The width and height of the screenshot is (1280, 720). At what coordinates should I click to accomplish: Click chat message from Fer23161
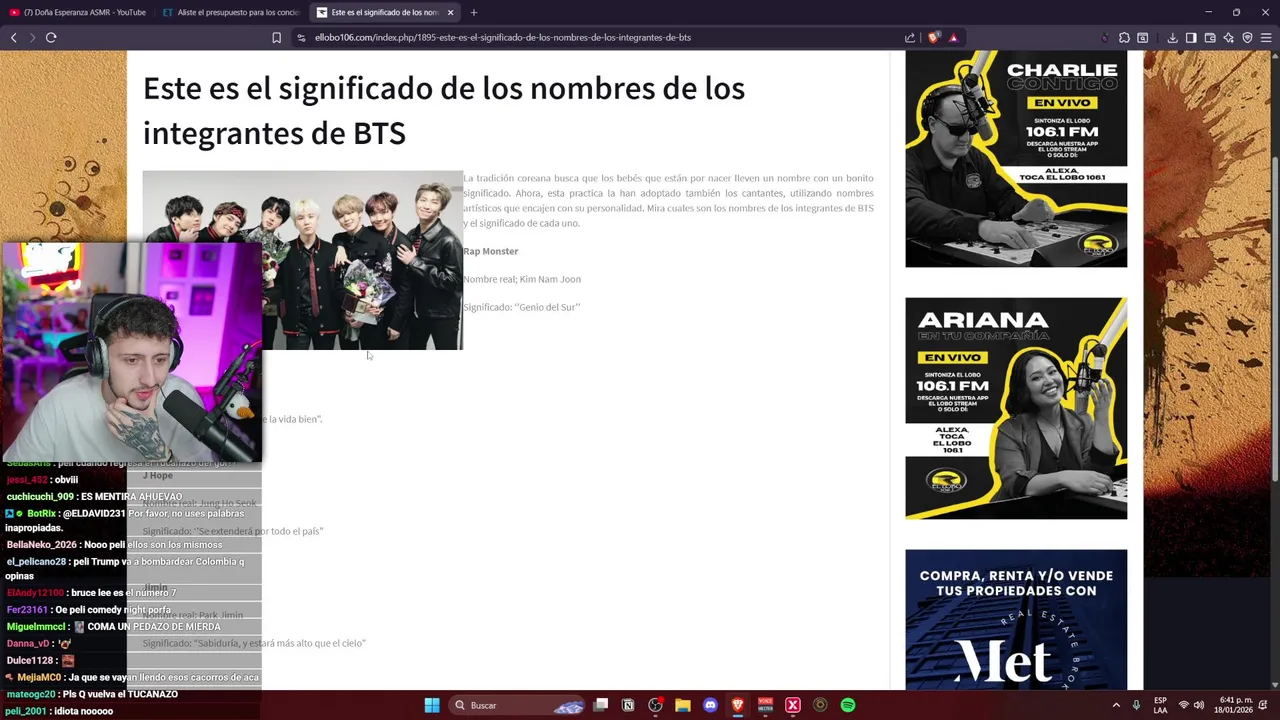click(x=89, y=610)
